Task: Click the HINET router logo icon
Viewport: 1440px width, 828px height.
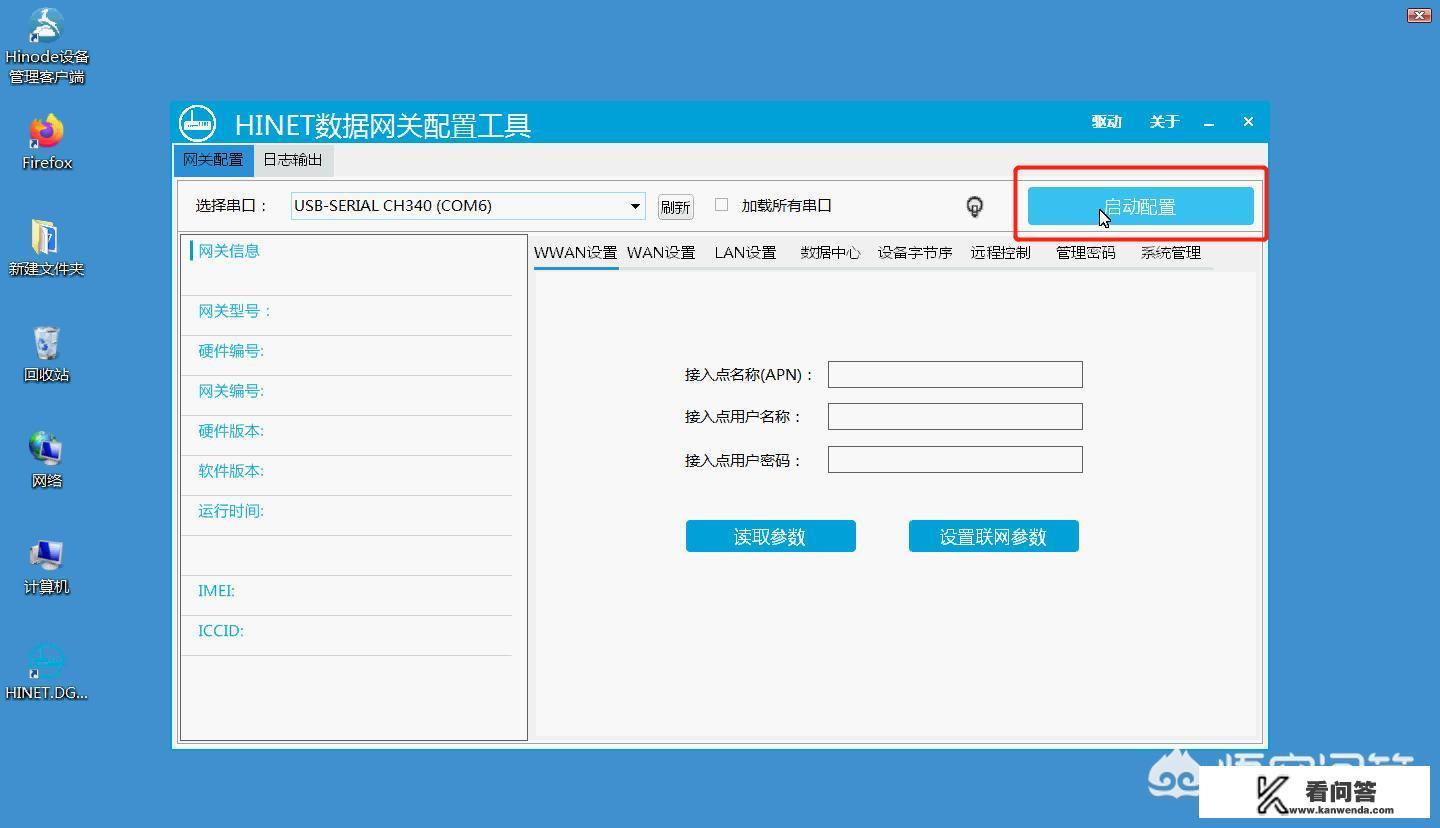Action: 198,123
